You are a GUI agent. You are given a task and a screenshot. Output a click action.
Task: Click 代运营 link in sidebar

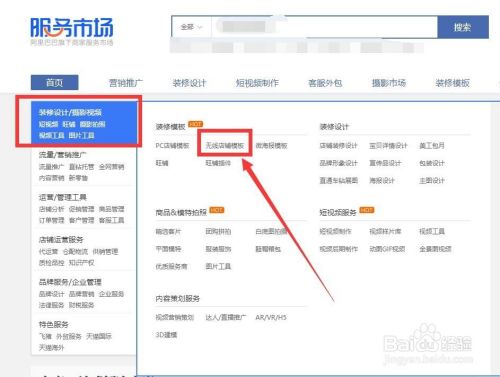pyautogui.click(x=48, y=251)
